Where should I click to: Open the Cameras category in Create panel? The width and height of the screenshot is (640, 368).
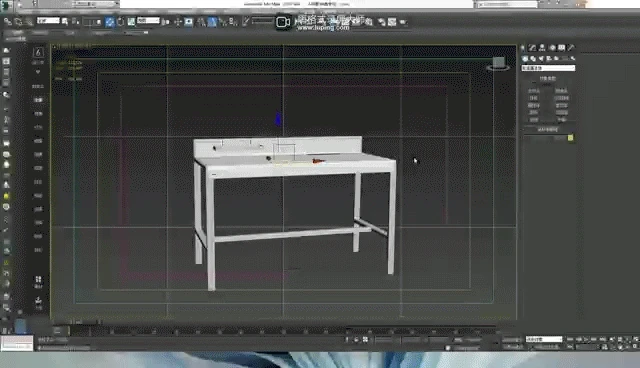pos(549,59)
